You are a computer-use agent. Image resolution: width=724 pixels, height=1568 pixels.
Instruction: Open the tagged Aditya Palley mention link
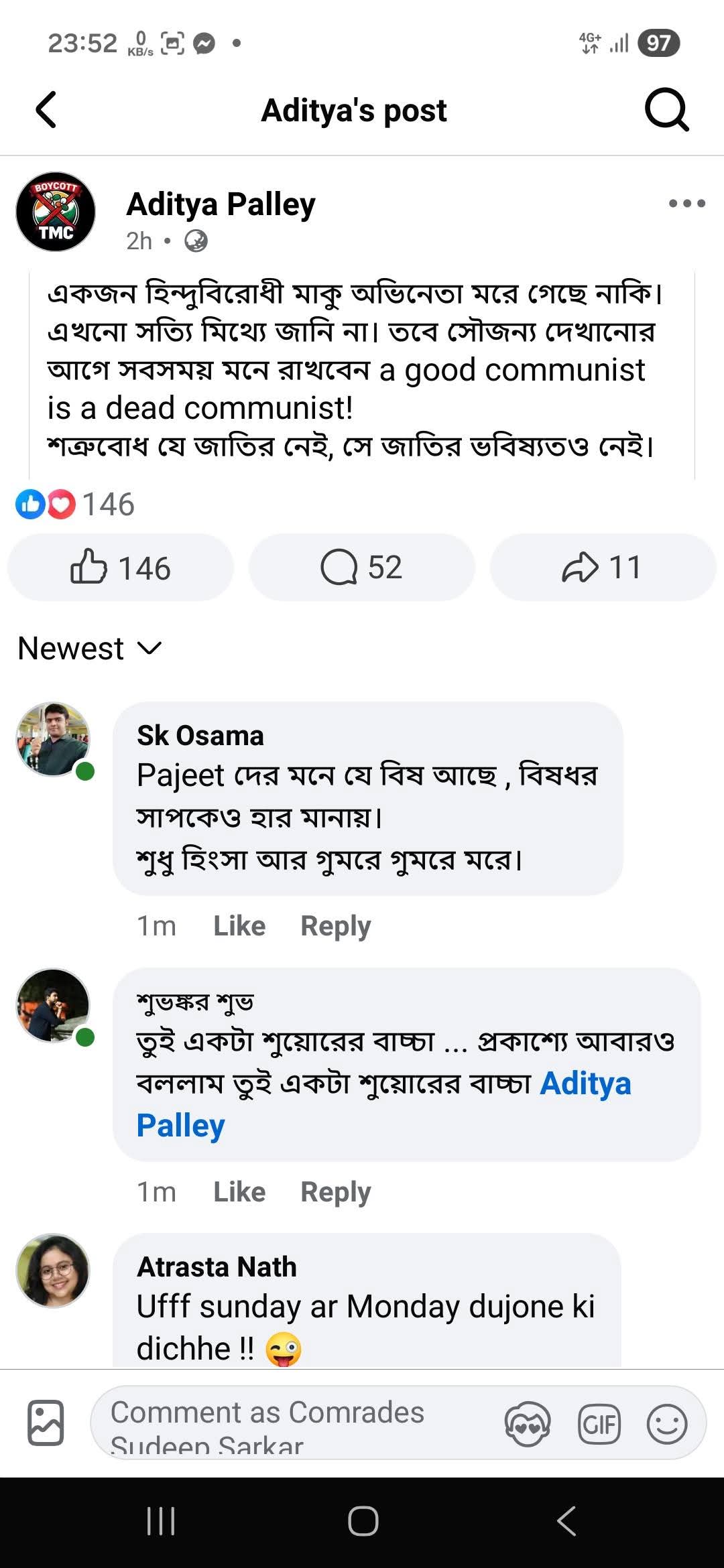(x=585, y=1084)
